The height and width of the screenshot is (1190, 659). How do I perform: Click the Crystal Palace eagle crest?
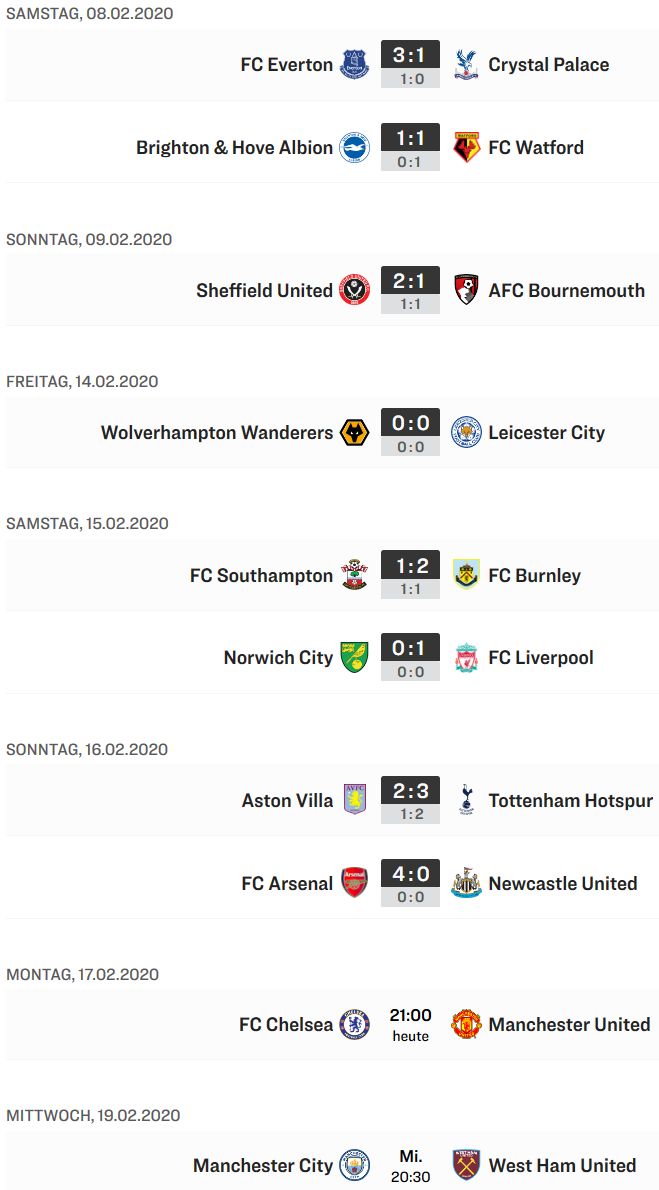466,65
